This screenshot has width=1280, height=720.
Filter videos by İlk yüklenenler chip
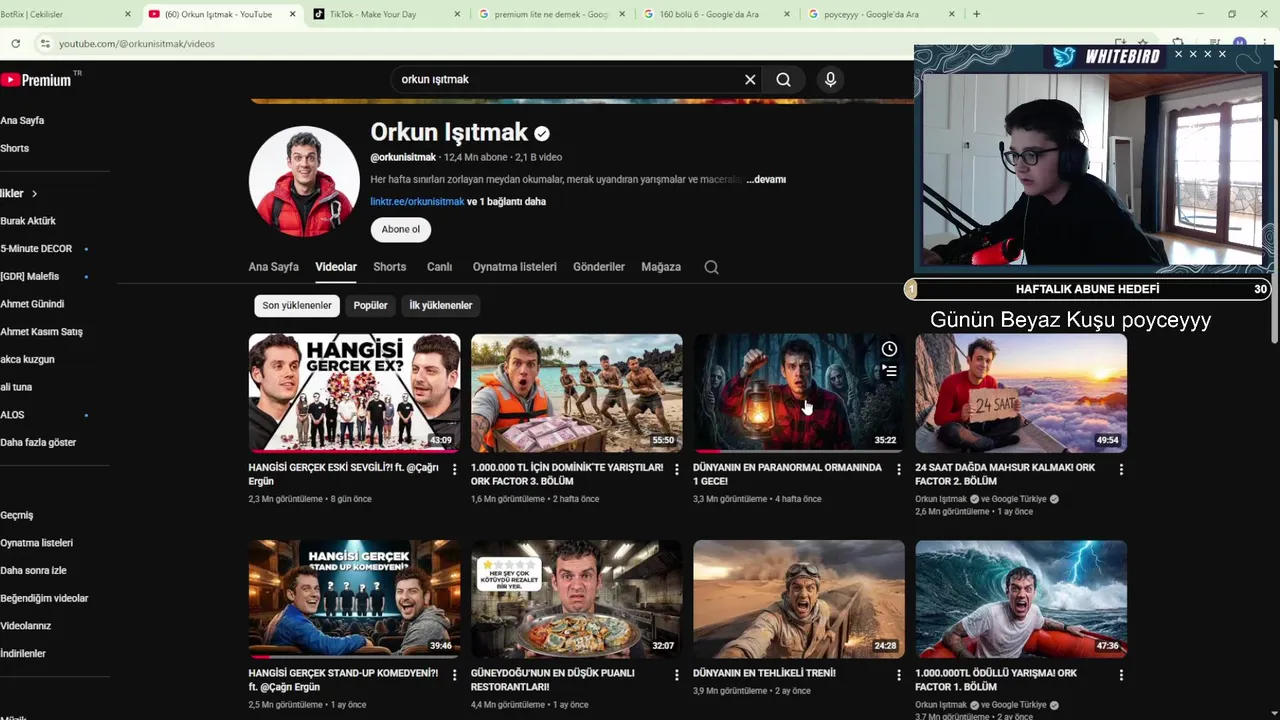click(441, 305)
